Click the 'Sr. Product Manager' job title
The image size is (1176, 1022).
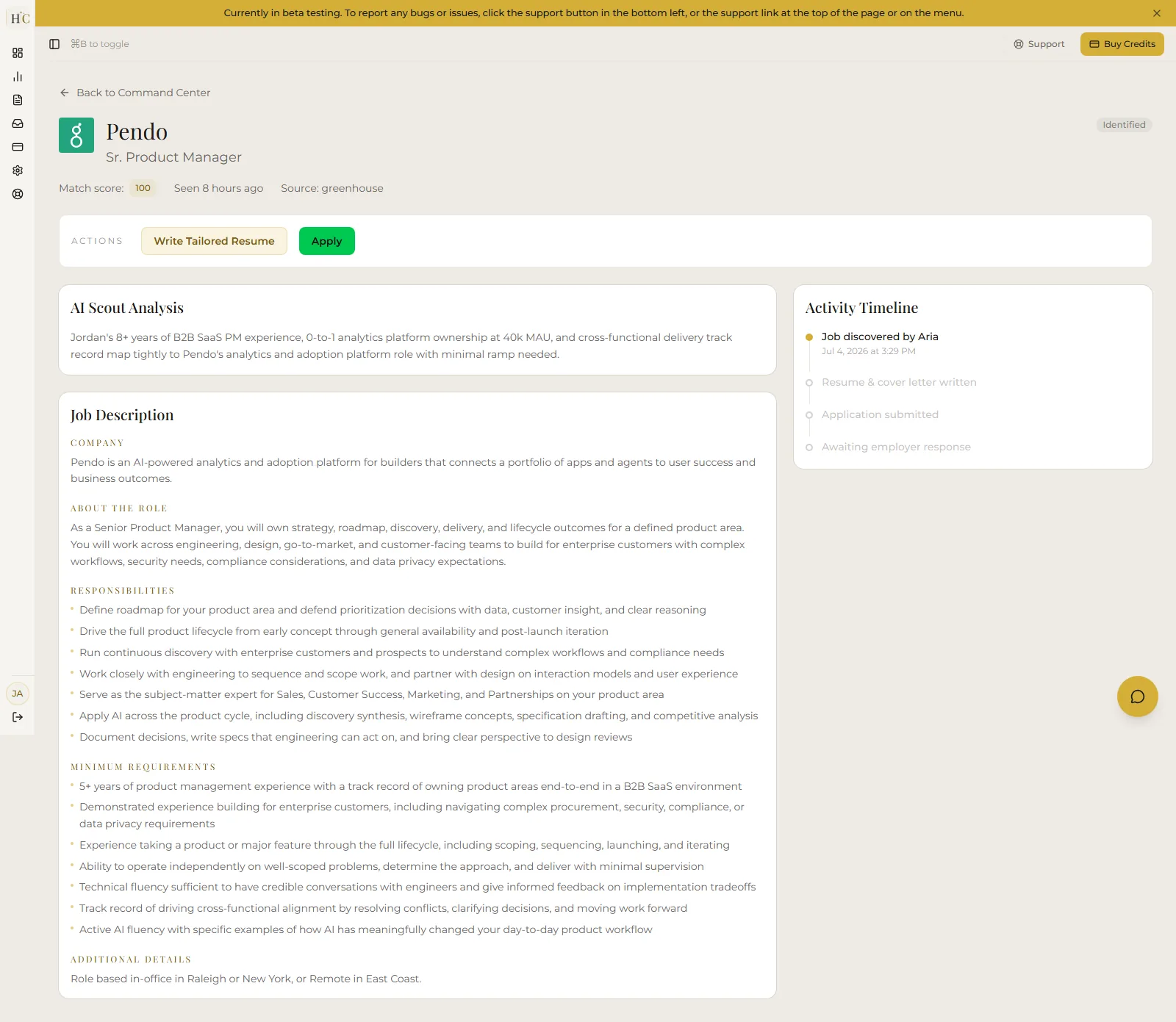pos(173,157)
